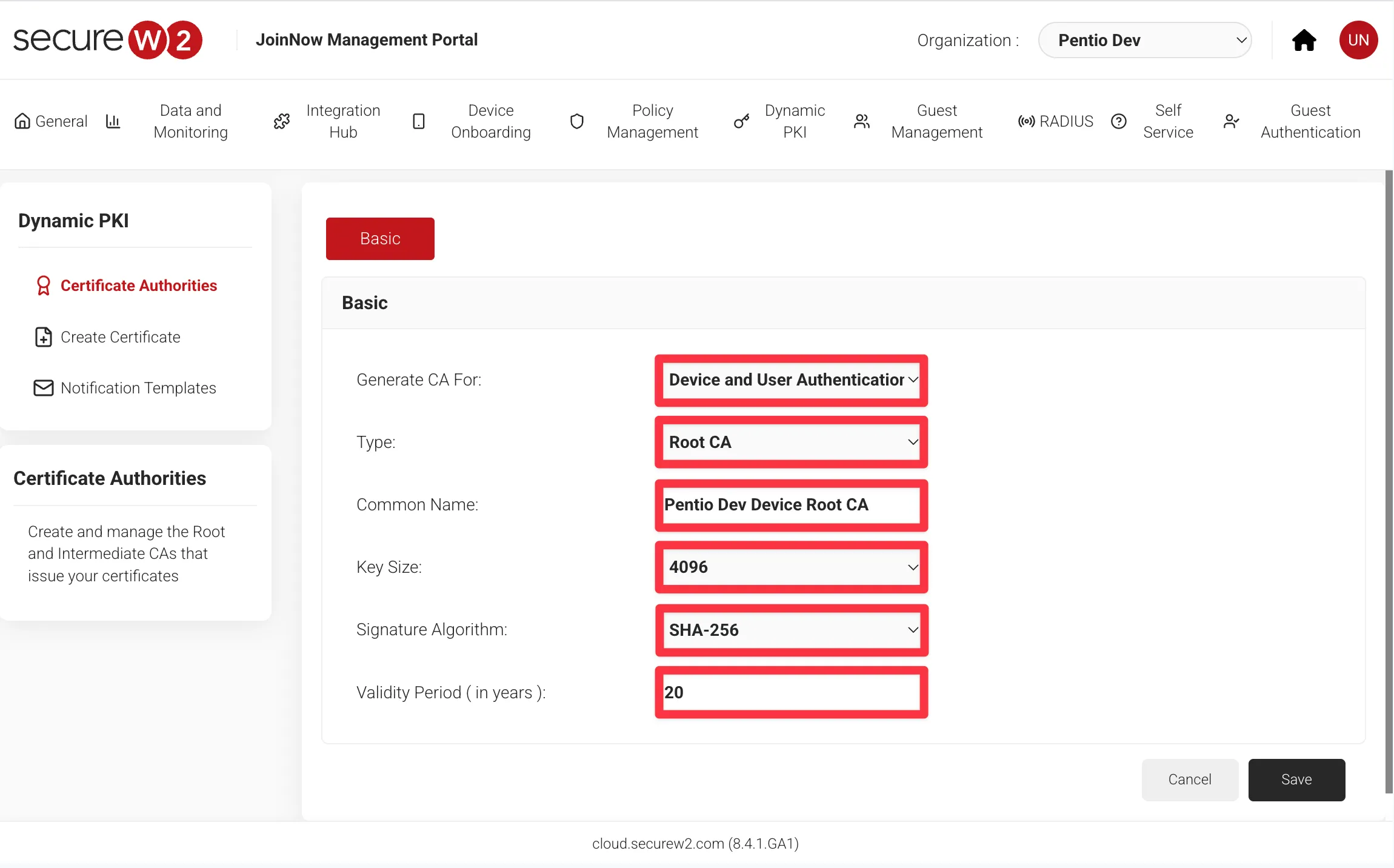Click the Notification Templates envelope icon
The height and width of the screenshot is (868, 1394).
[x=44, y=388]
